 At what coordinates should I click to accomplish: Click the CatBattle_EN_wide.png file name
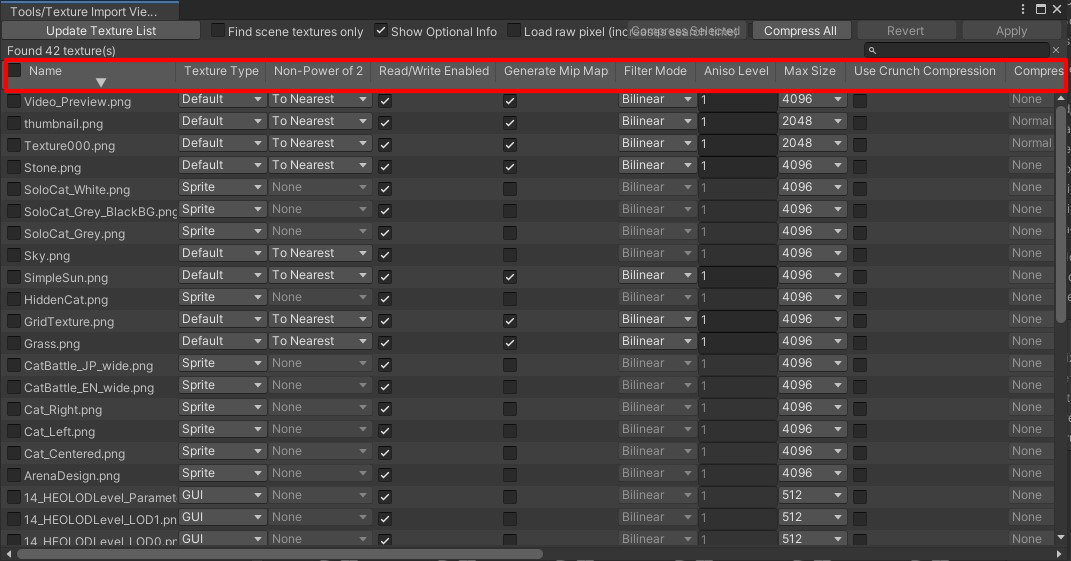[x=89, y=387]
